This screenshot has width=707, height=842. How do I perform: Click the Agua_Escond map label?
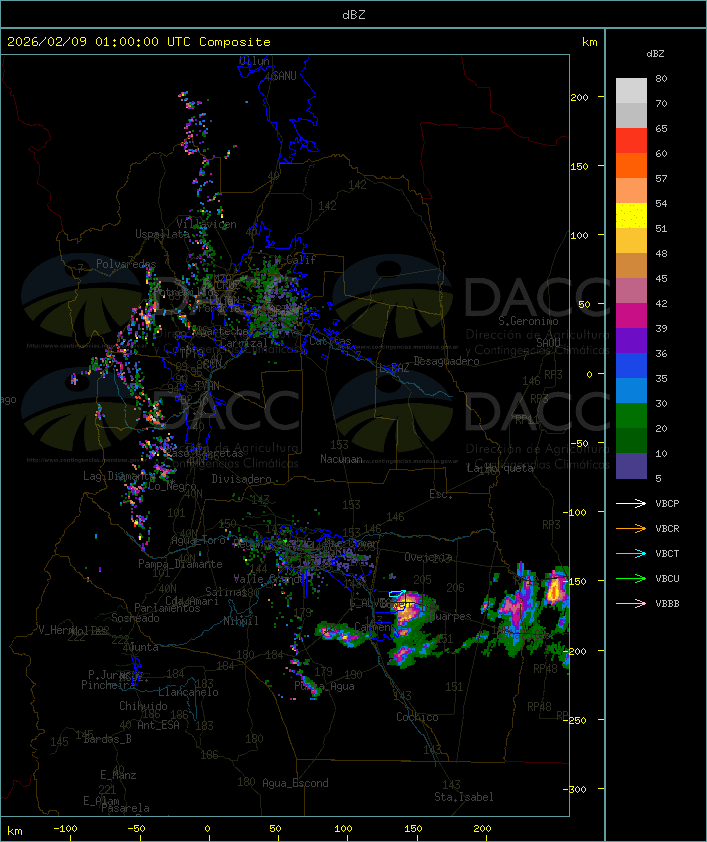click(295, 783)
